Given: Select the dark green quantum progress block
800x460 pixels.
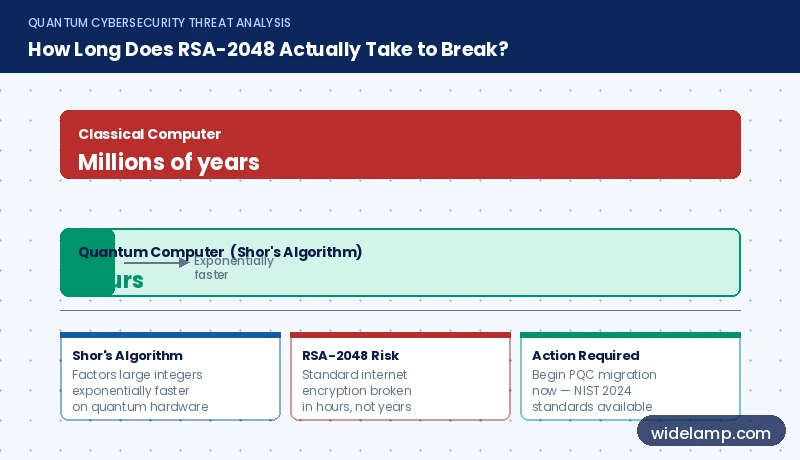Looking at the screenshot, I should [x=87, y=263].
